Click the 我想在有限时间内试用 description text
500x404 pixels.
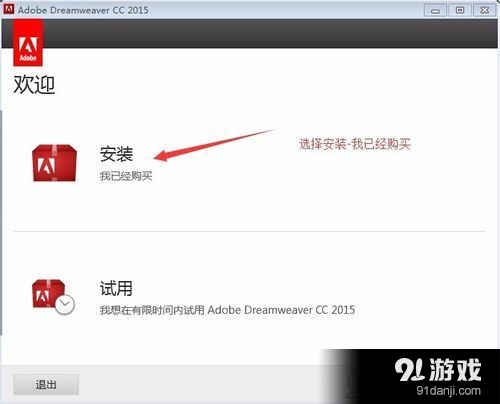click(227, 310)
